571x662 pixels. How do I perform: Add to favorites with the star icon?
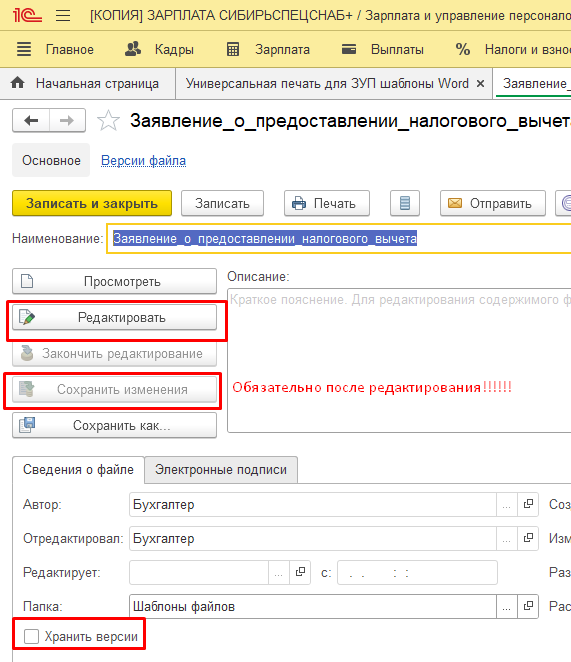108,121
